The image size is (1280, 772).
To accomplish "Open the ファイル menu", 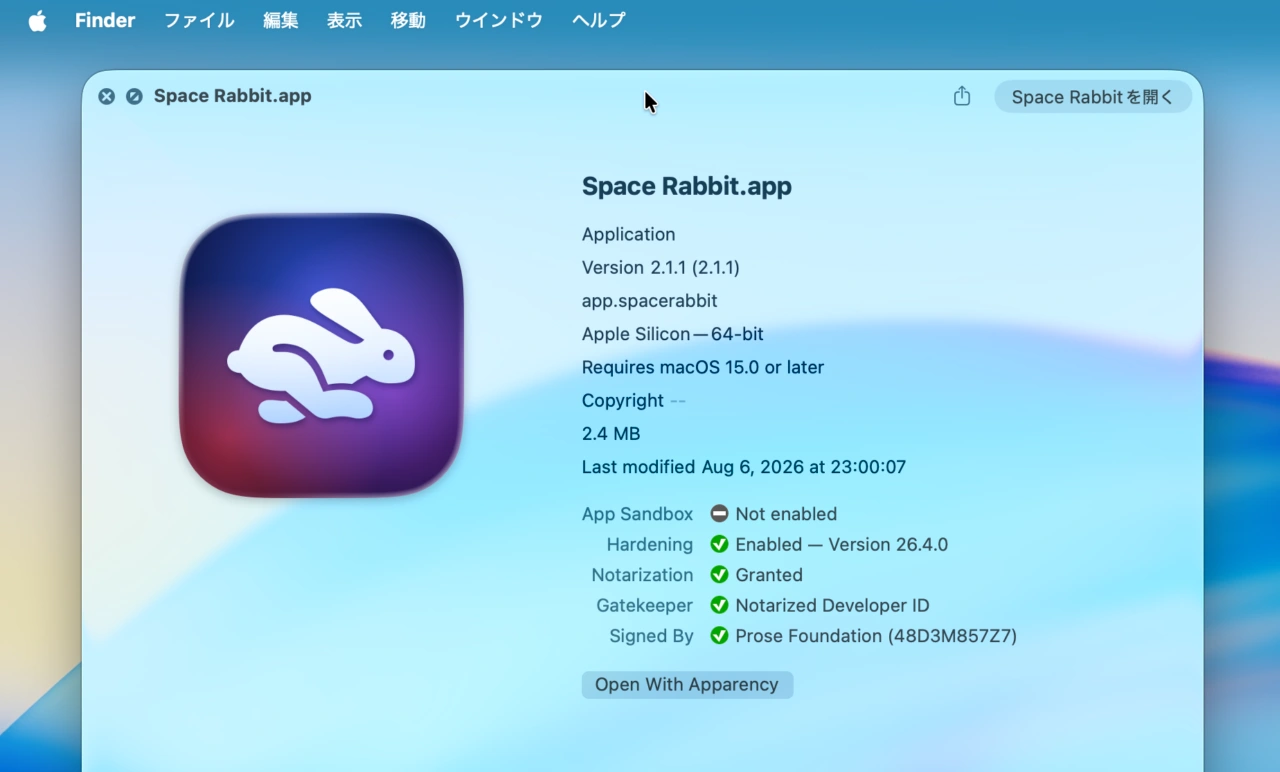I will [x=199, y=20].
